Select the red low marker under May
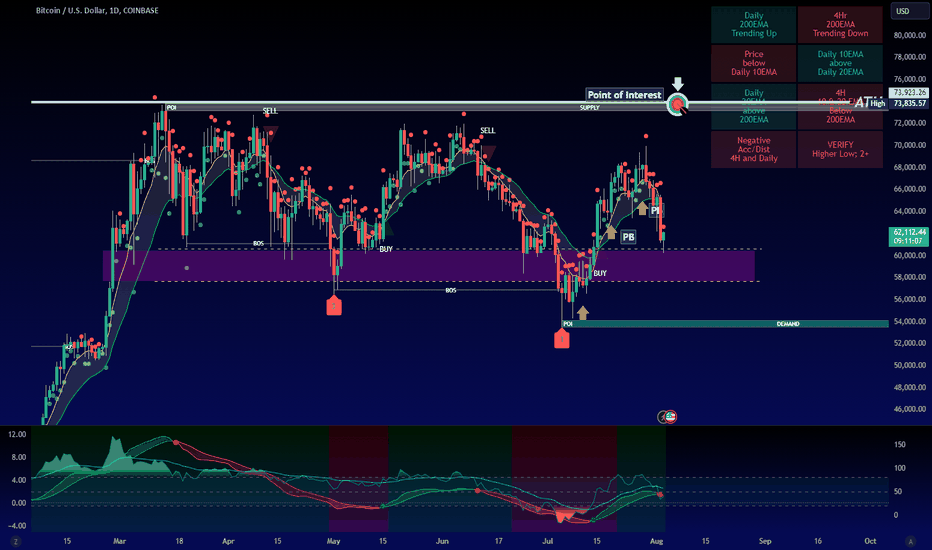 pyautogui.click(x=334, y=306)
